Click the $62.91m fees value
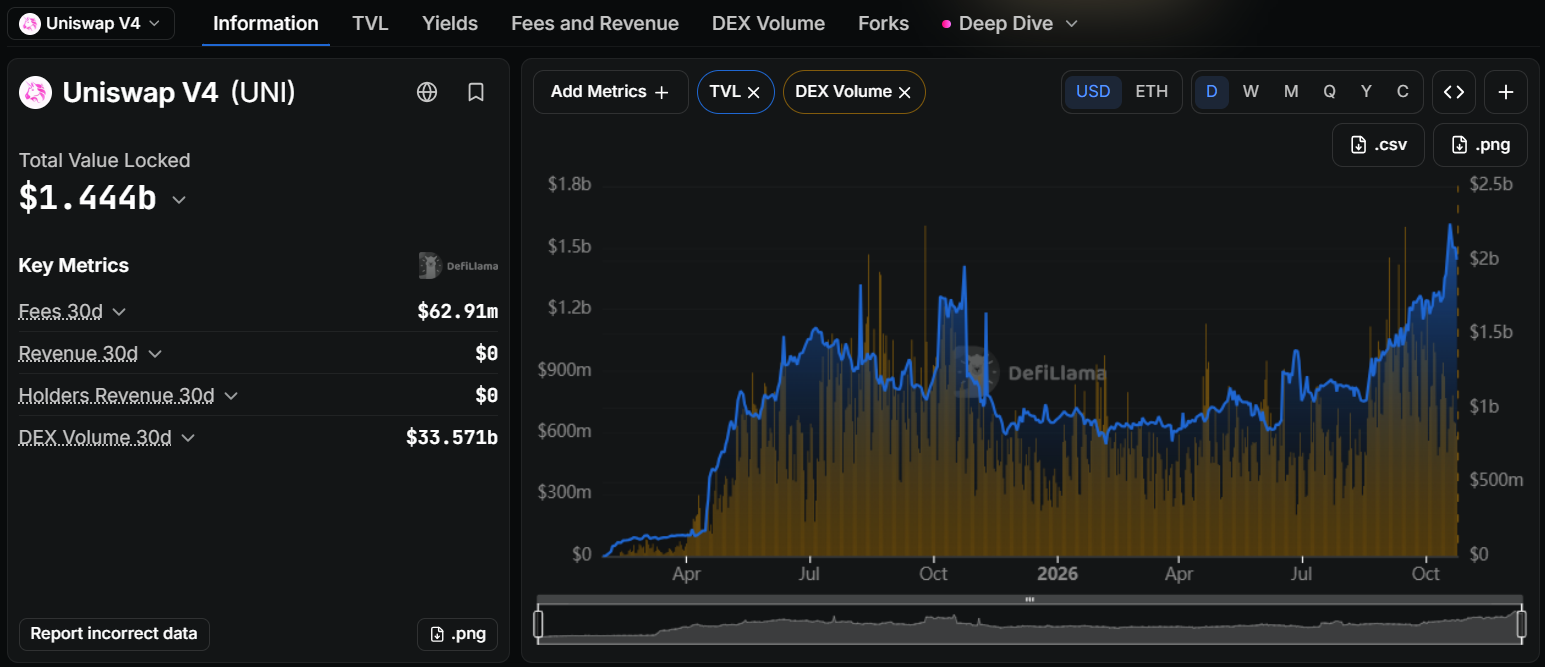 point(458,312)
